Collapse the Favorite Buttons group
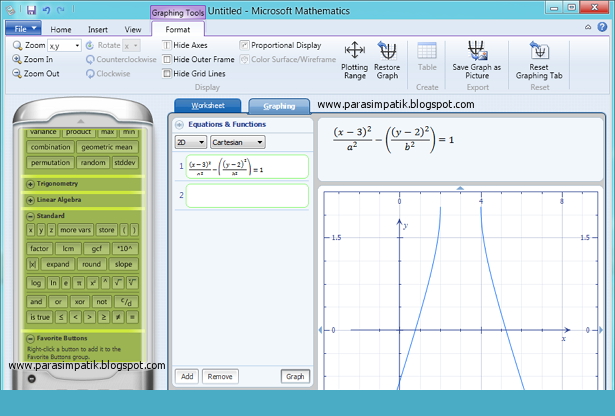The height and width of the screenshot is (416, 615). coord(30,338)
